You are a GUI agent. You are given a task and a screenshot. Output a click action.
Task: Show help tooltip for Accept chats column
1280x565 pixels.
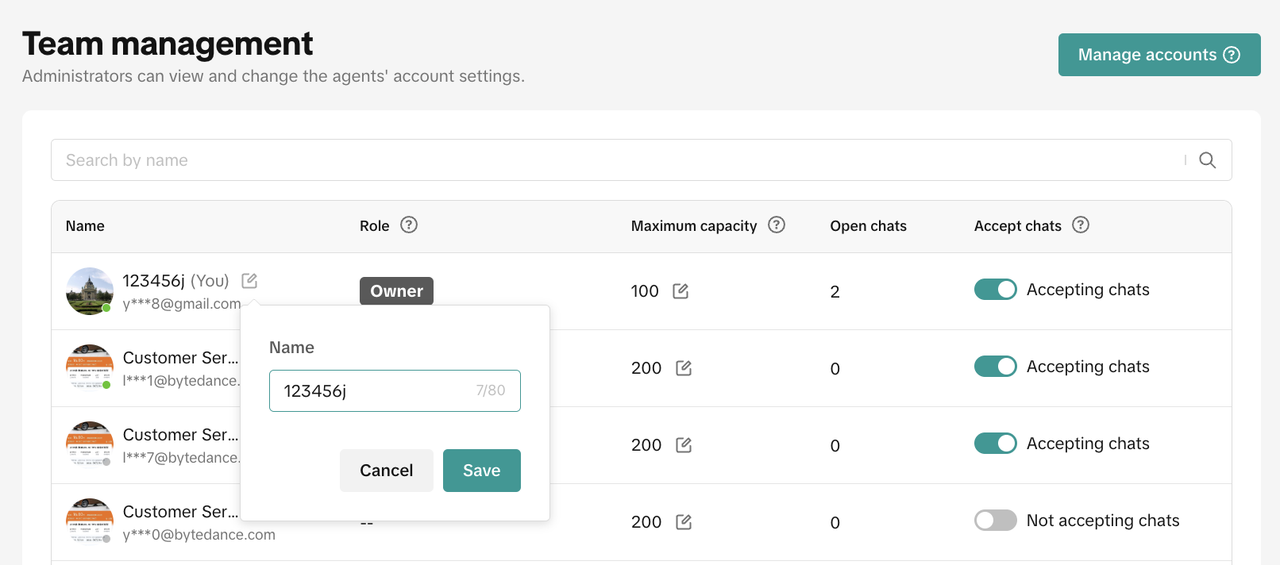[x=1080, y=225]
